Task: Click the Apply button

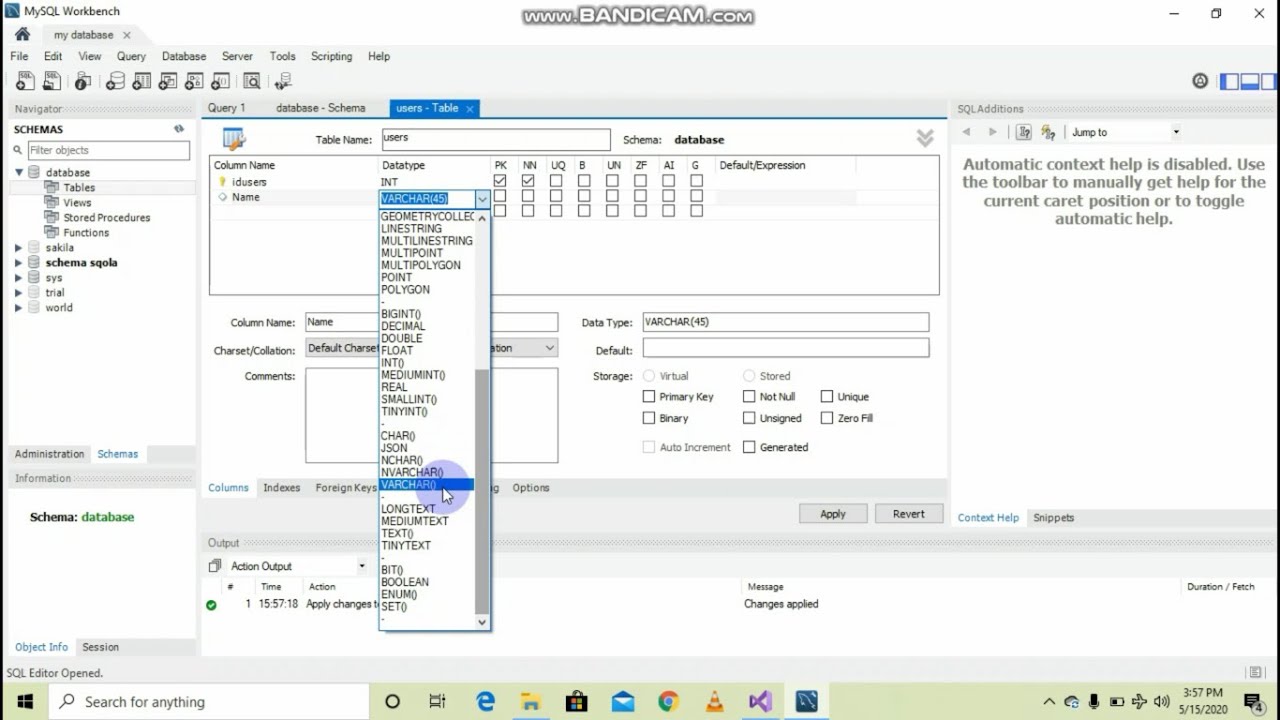Action: (833, 514)
